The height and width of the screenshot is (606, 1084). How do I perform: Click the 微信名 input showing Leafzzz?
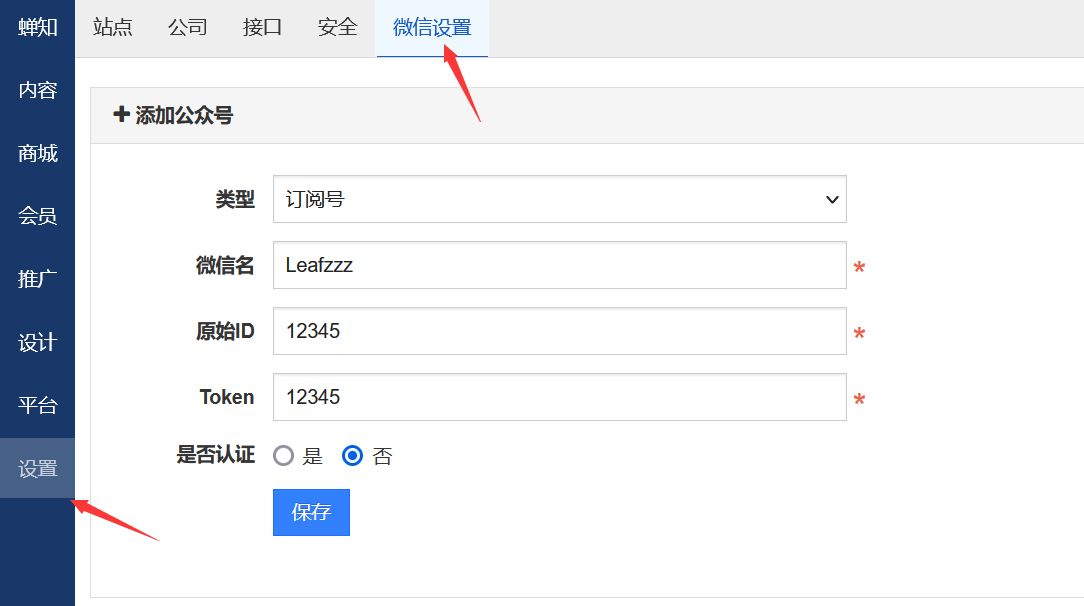click(x=560, y=265)
